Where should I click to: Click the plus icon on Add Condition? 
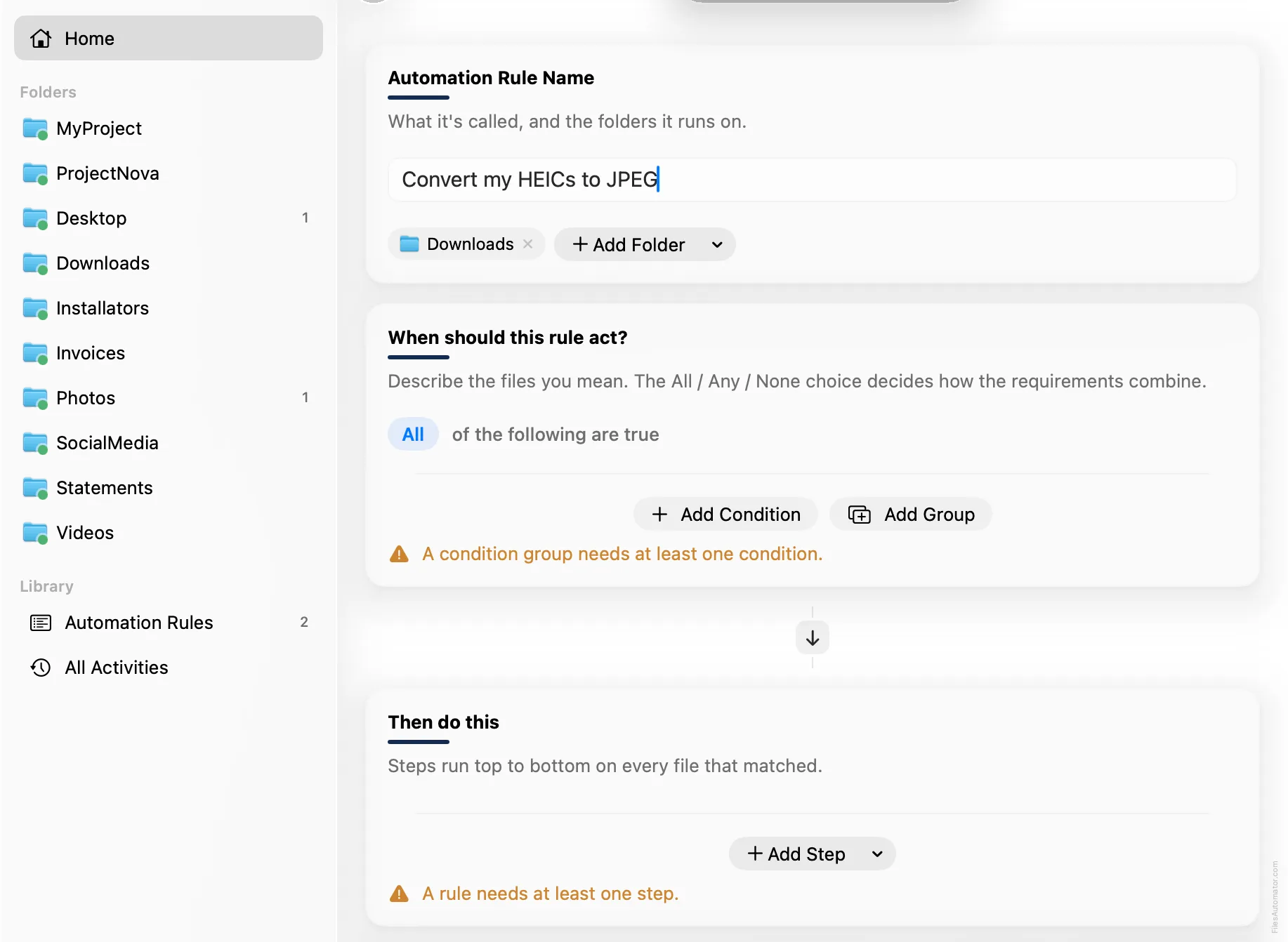point(659,515)
